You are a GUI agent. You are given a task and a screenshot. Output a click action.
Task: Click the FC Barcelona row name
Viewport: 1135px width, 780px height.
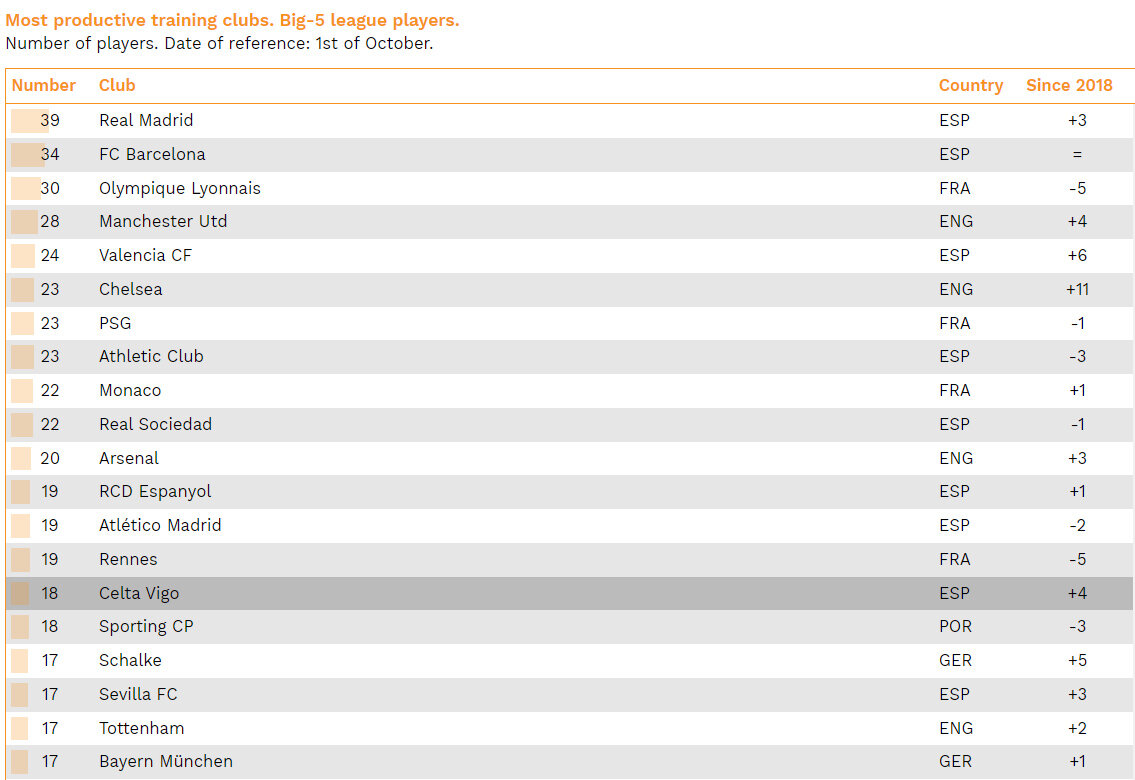(x=152, y=155)
